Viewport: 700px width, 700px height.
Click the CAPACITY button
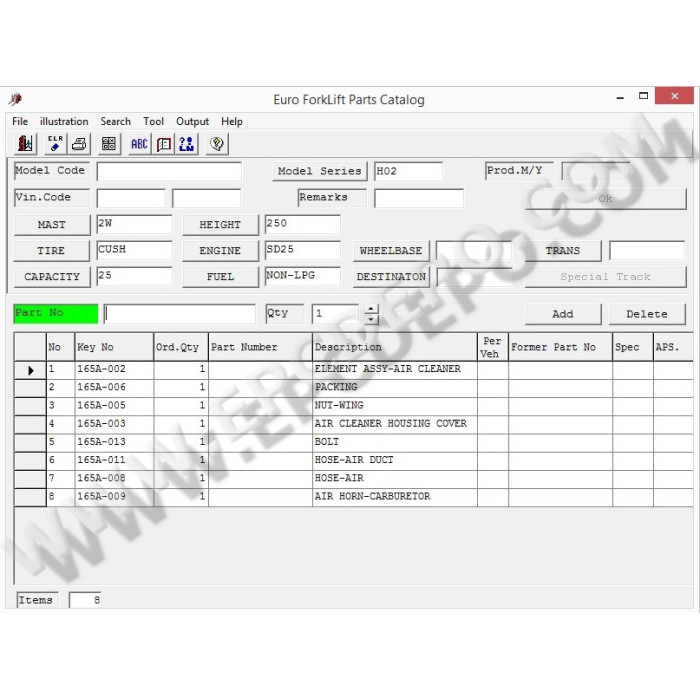click(52, 277)
